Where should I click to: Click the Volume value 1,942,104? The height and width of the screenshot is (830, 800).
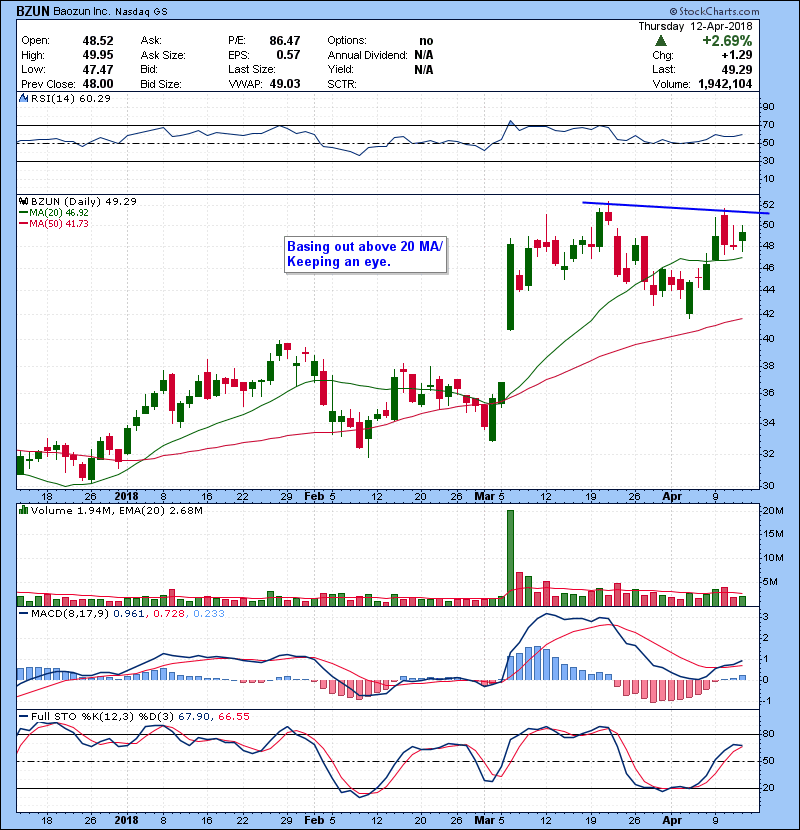tap(725, 84)
